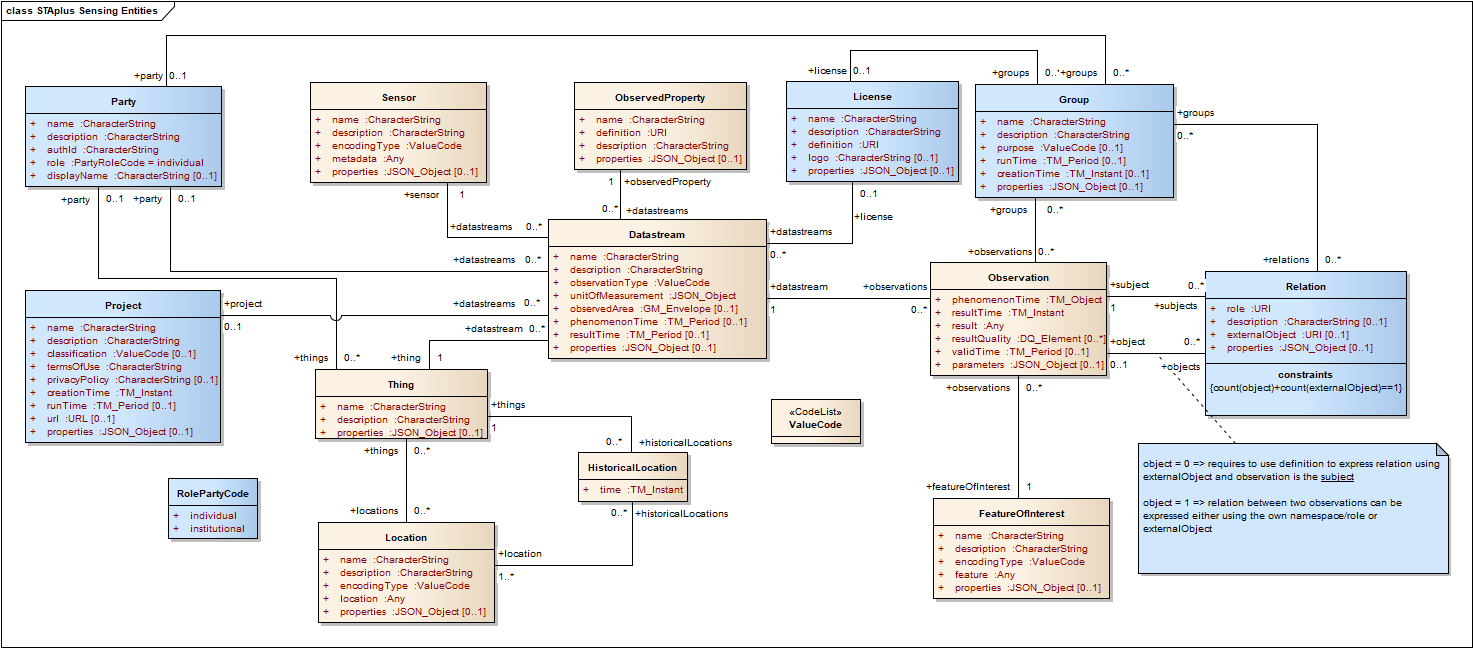1473x648 pixels.
Task: Click 'observedArea :GM_Envelope [0..1]' attribute
Action: tap(654, 309)
